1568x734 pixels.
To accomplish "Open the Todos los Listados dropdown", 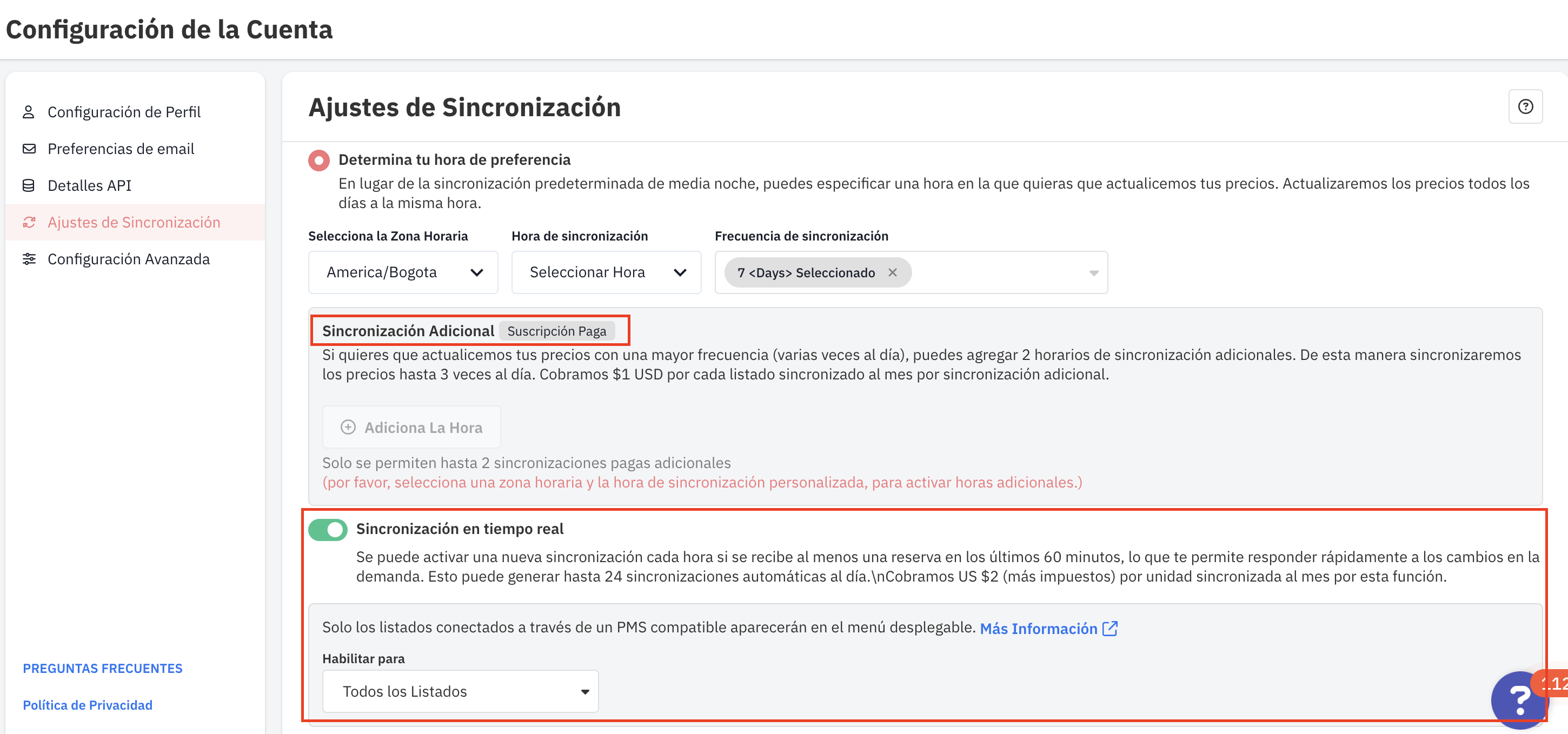I will pos(460,691).
